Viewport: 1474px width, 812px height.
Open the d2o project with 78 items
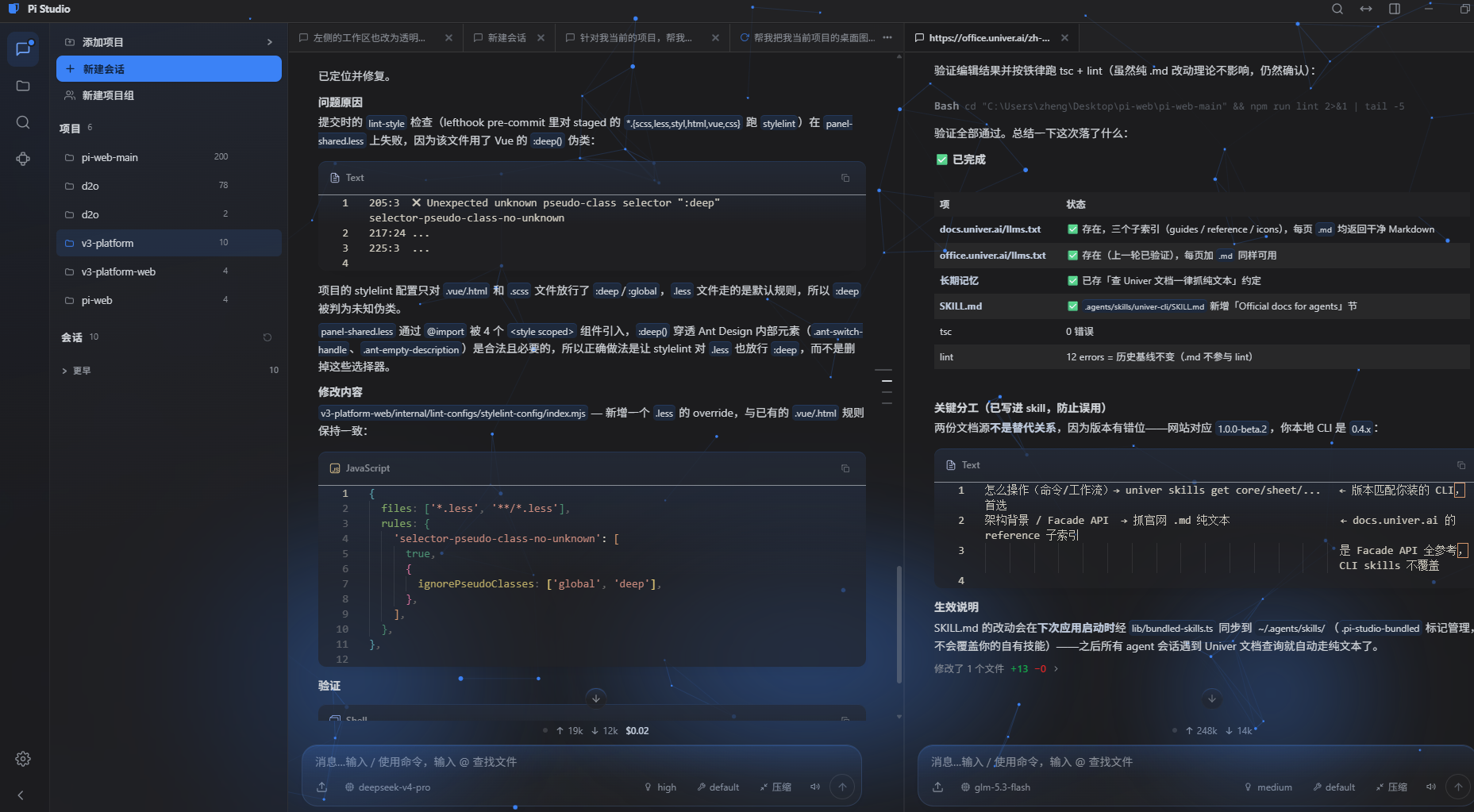(x=169, y=186)
